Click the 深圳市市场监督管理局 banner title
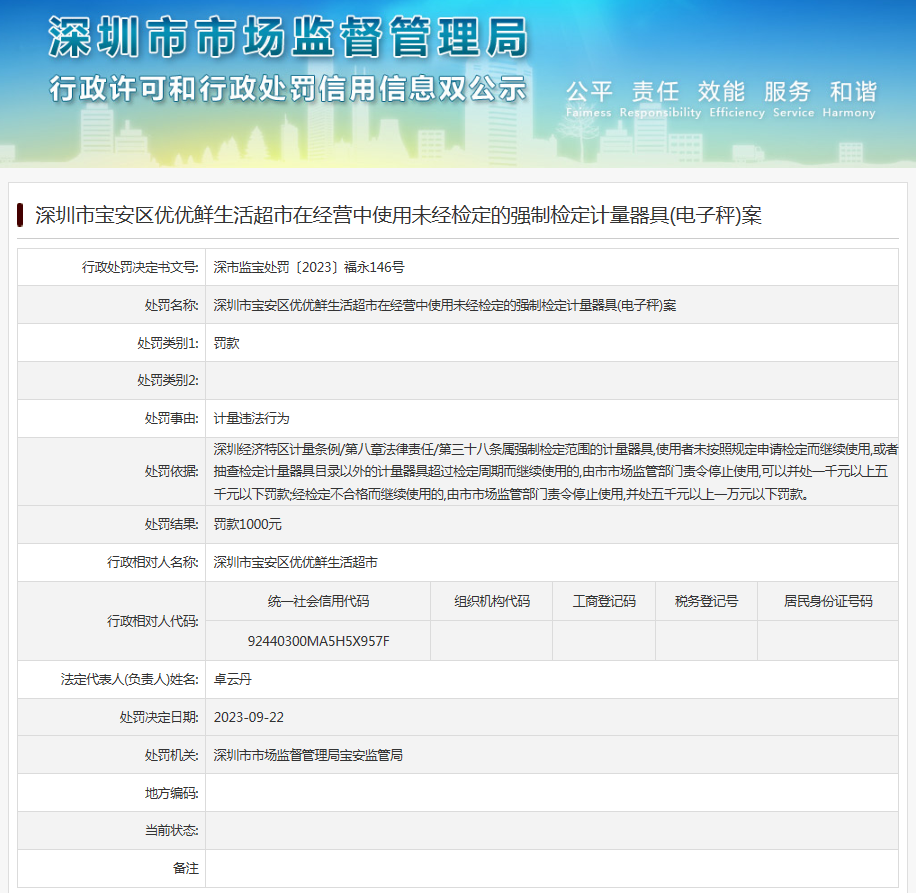Viewport: 916px width, 893px height. [x=288, y=37]
